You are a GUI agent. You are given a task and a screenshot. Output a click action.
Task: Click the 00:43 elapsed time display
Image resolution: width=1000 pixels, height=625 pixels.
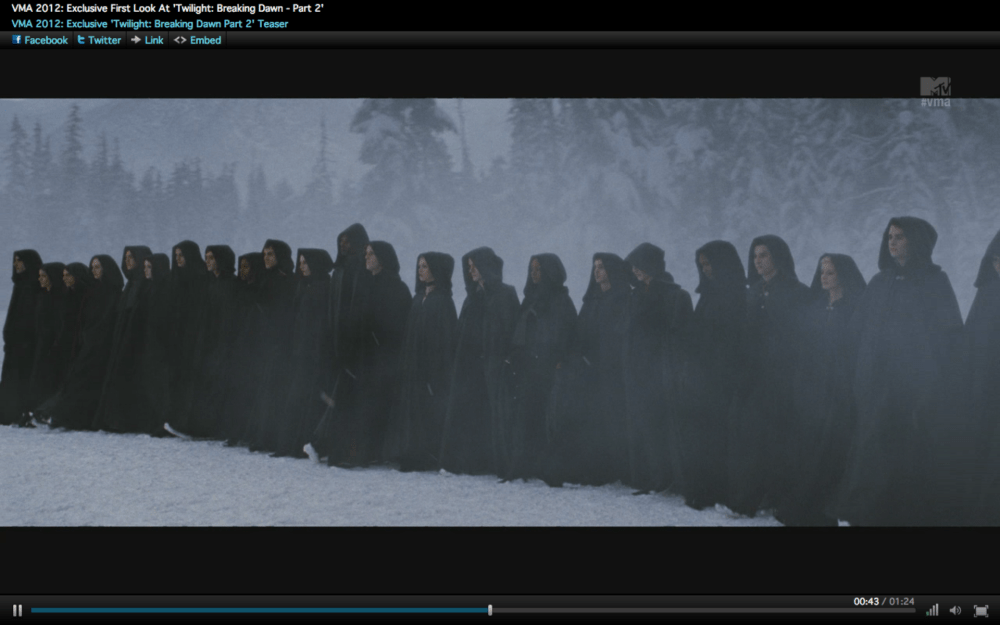point(864,601)
